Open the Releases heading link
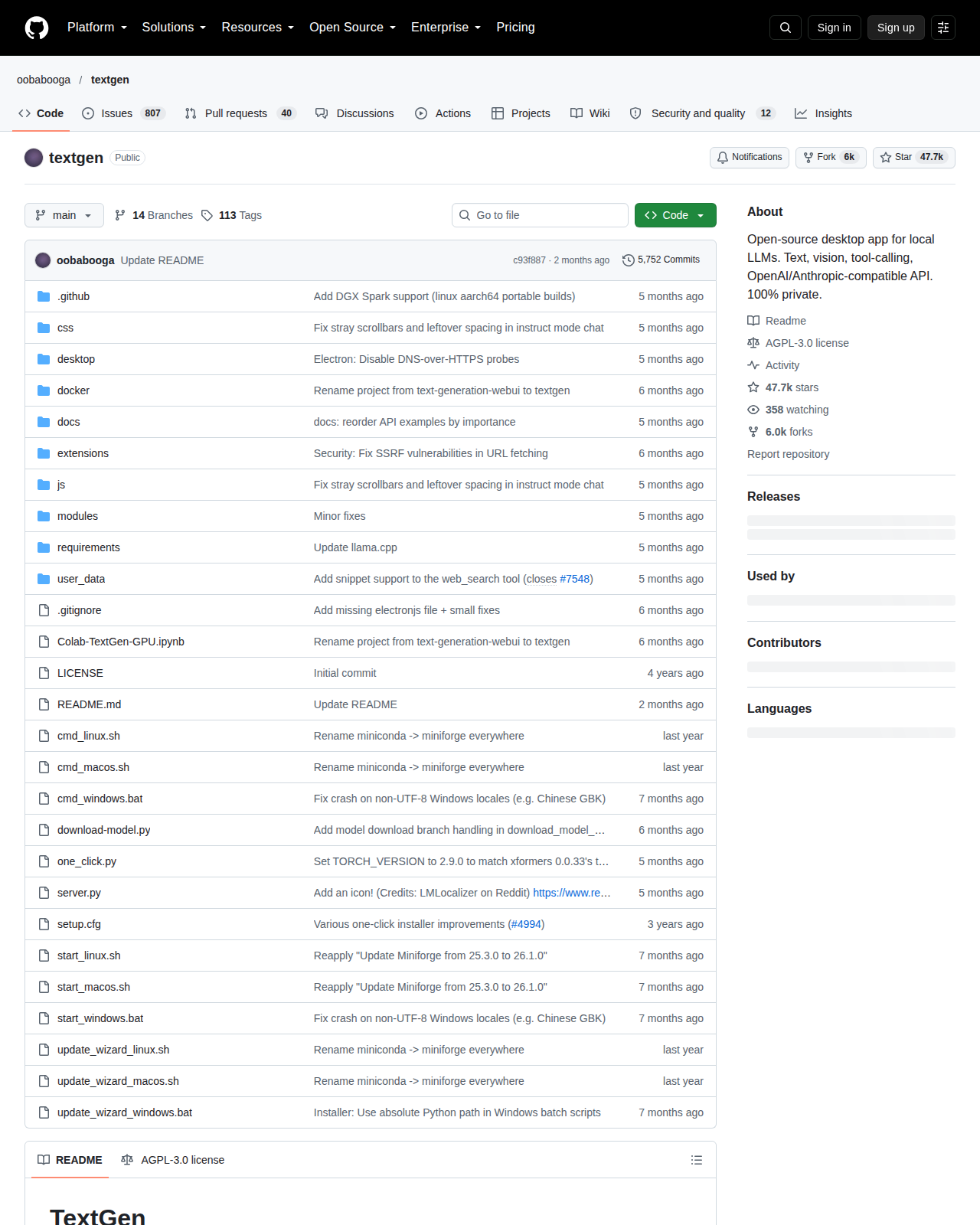The width and height of the screenshot is (980, 1225). coord(773,496)
